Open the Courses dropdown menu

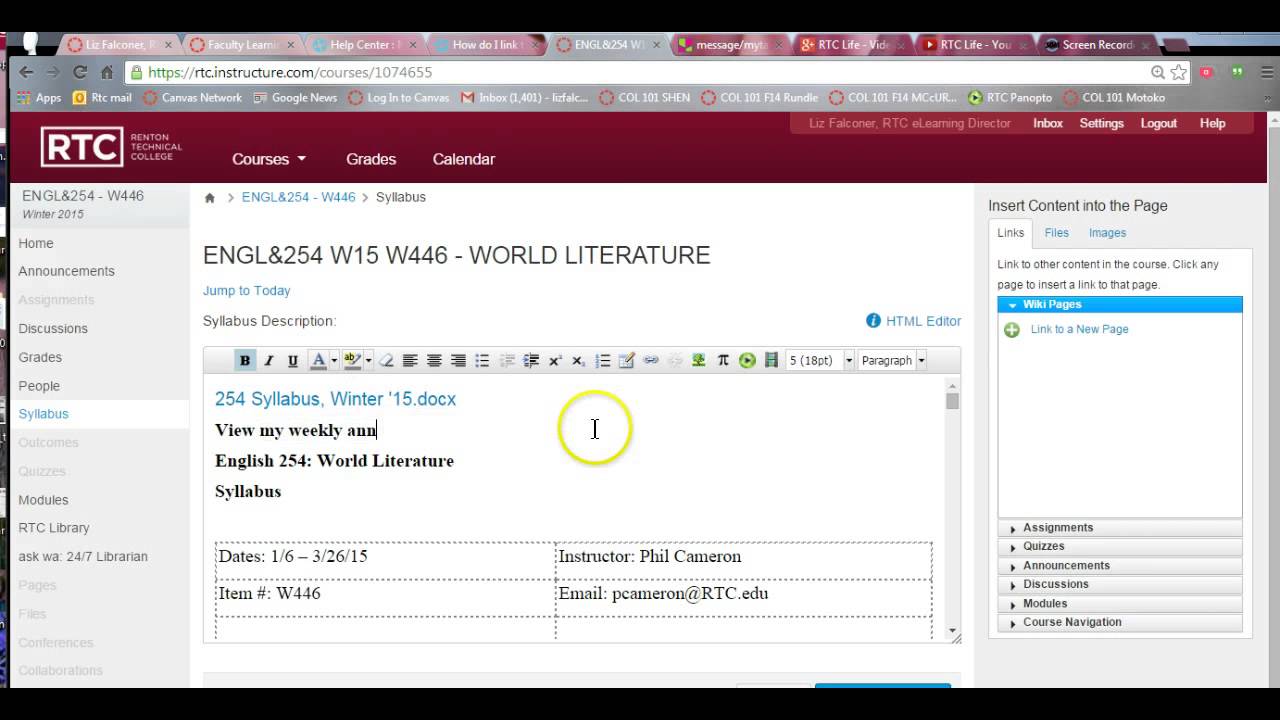tap(269, 159)
